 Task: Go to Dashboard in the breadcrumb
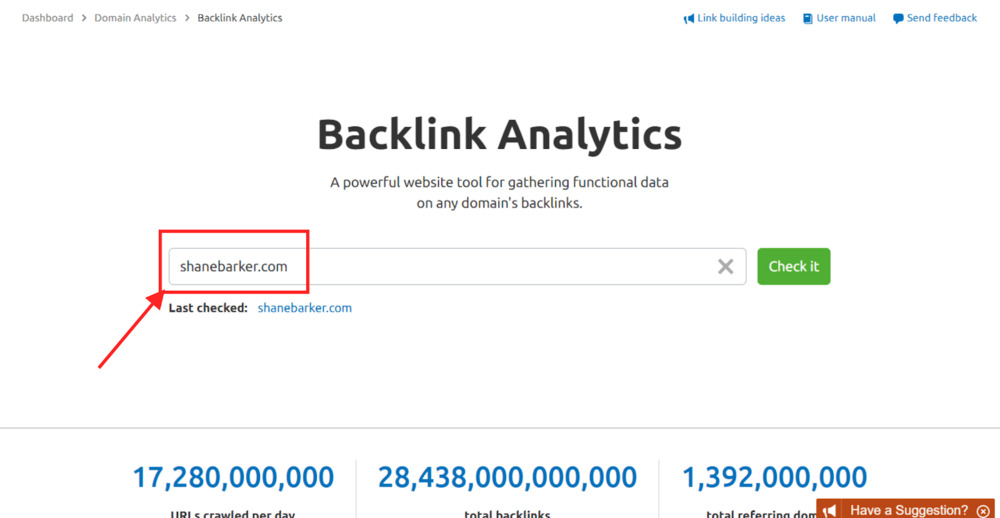[47, 18]
